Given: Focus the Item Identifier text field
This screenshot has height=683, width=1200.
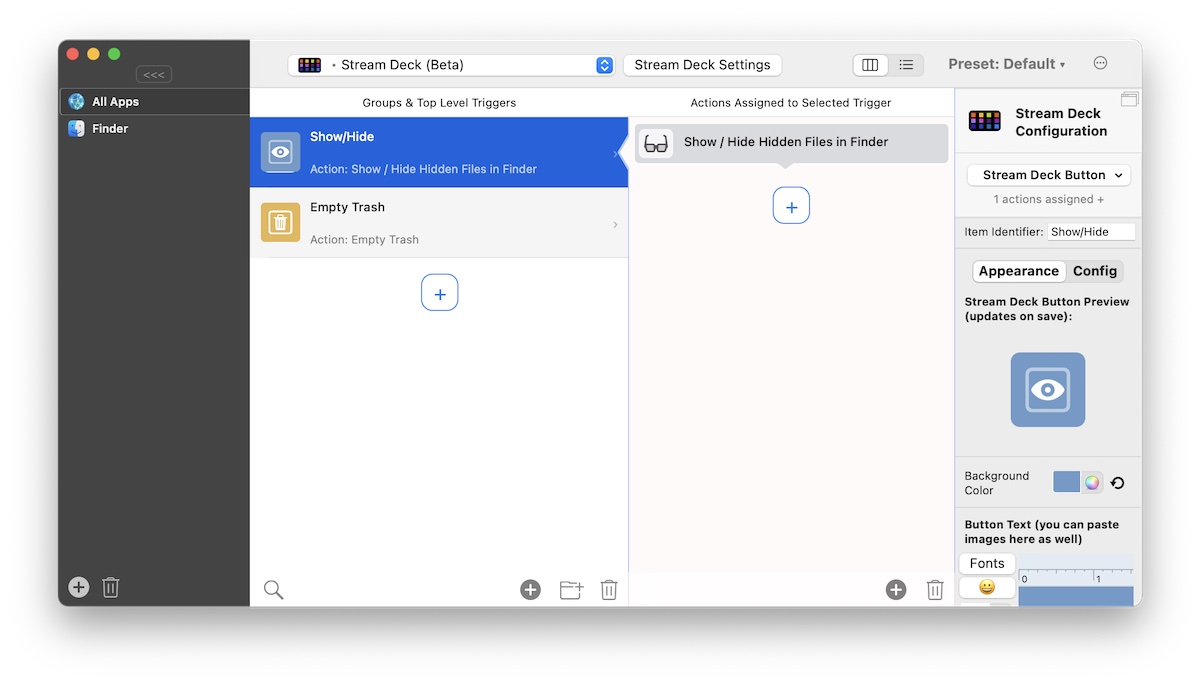Looking at the screenshot, I should pos(1092,232).
